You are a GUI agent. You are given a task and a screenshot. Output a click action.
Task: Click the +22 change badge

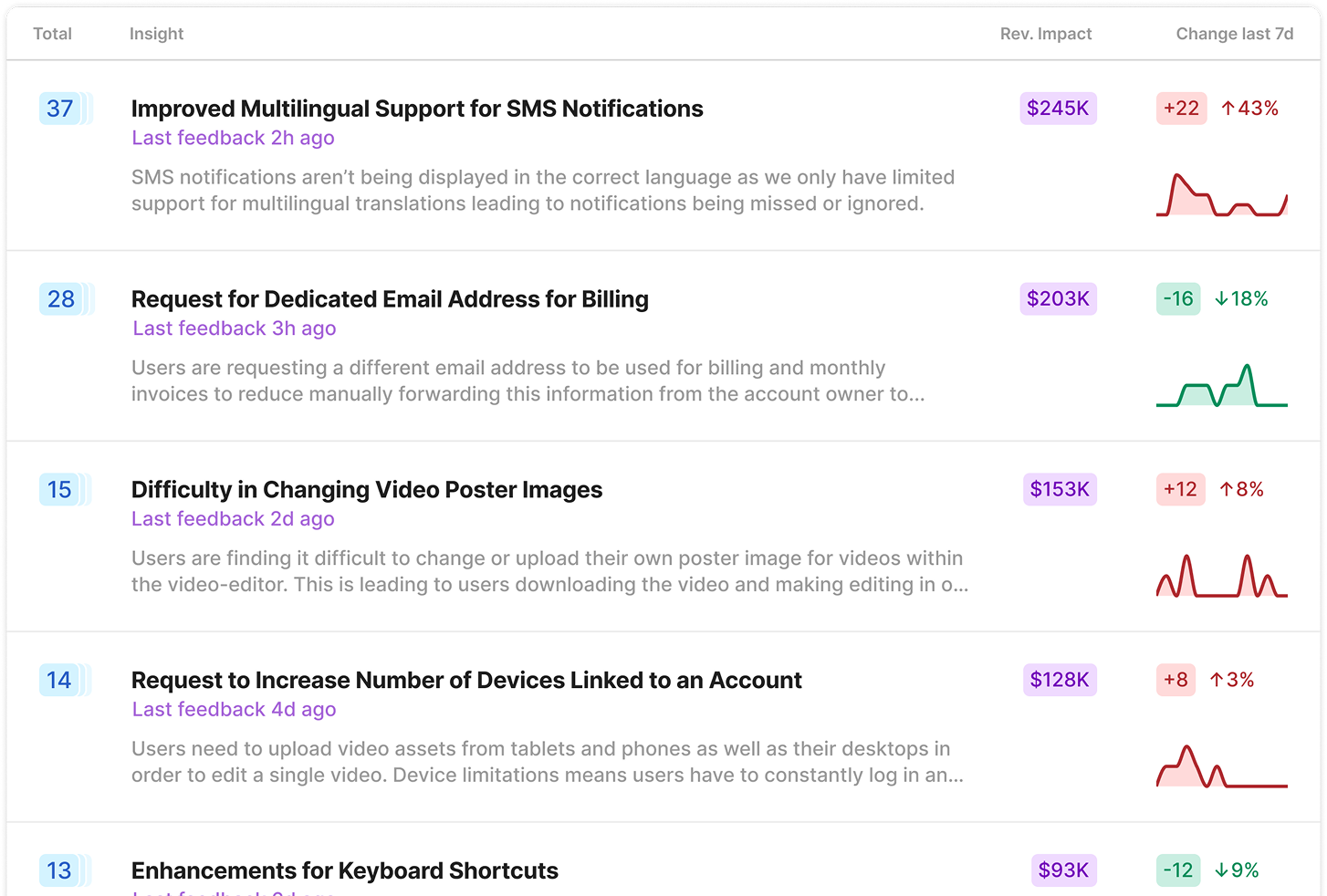tap(1181, 109)
